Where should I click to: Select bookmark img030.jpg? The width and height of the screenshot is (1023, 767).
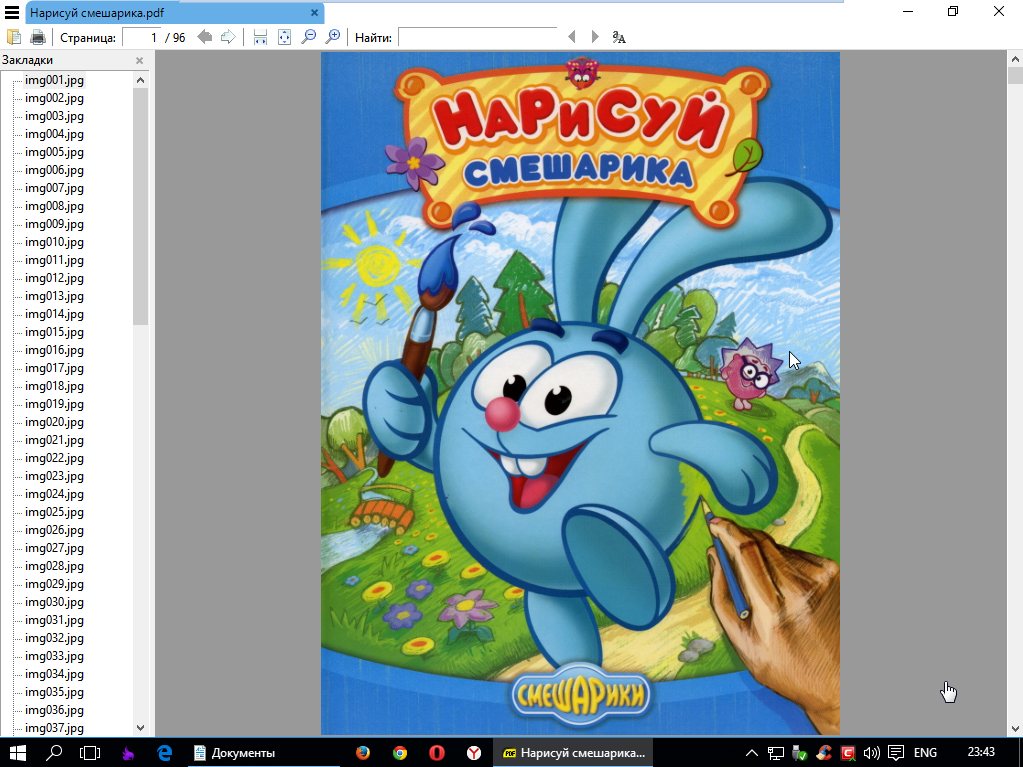click(54, 602)
